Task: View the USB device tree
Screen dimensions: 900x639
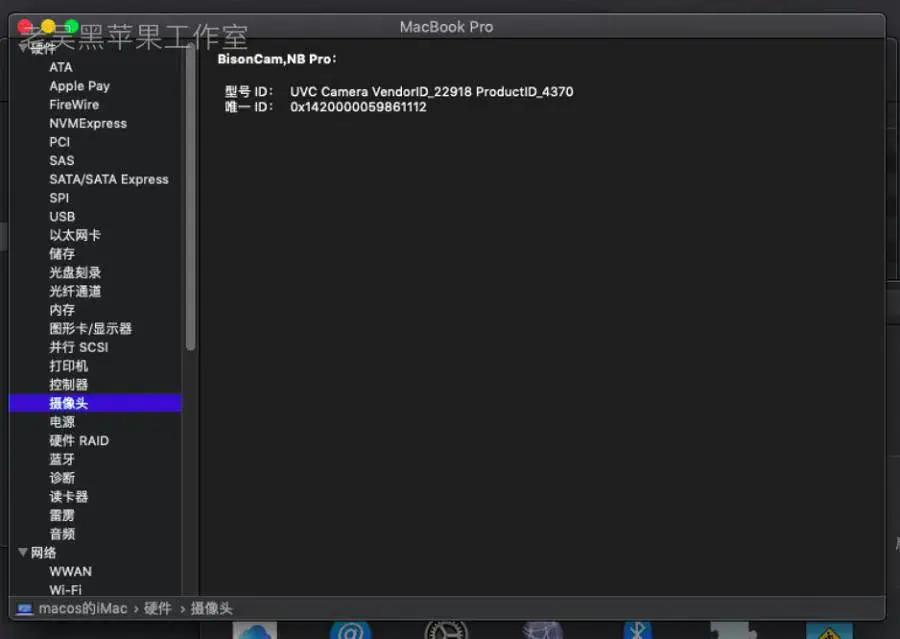Action: pyautogui.click(x=62, y=216)
